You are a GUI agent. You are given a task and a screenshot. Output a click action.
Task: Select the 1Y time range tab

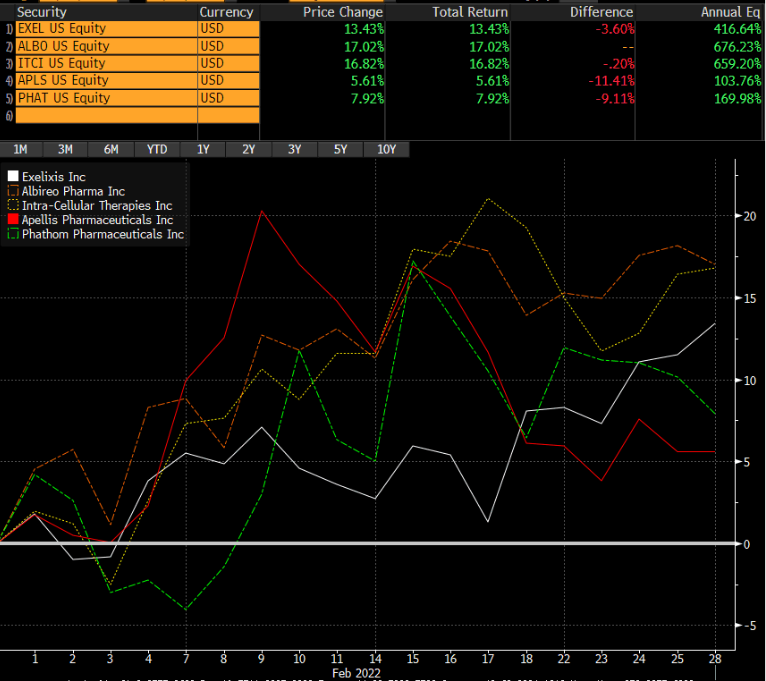pos(203,149)
